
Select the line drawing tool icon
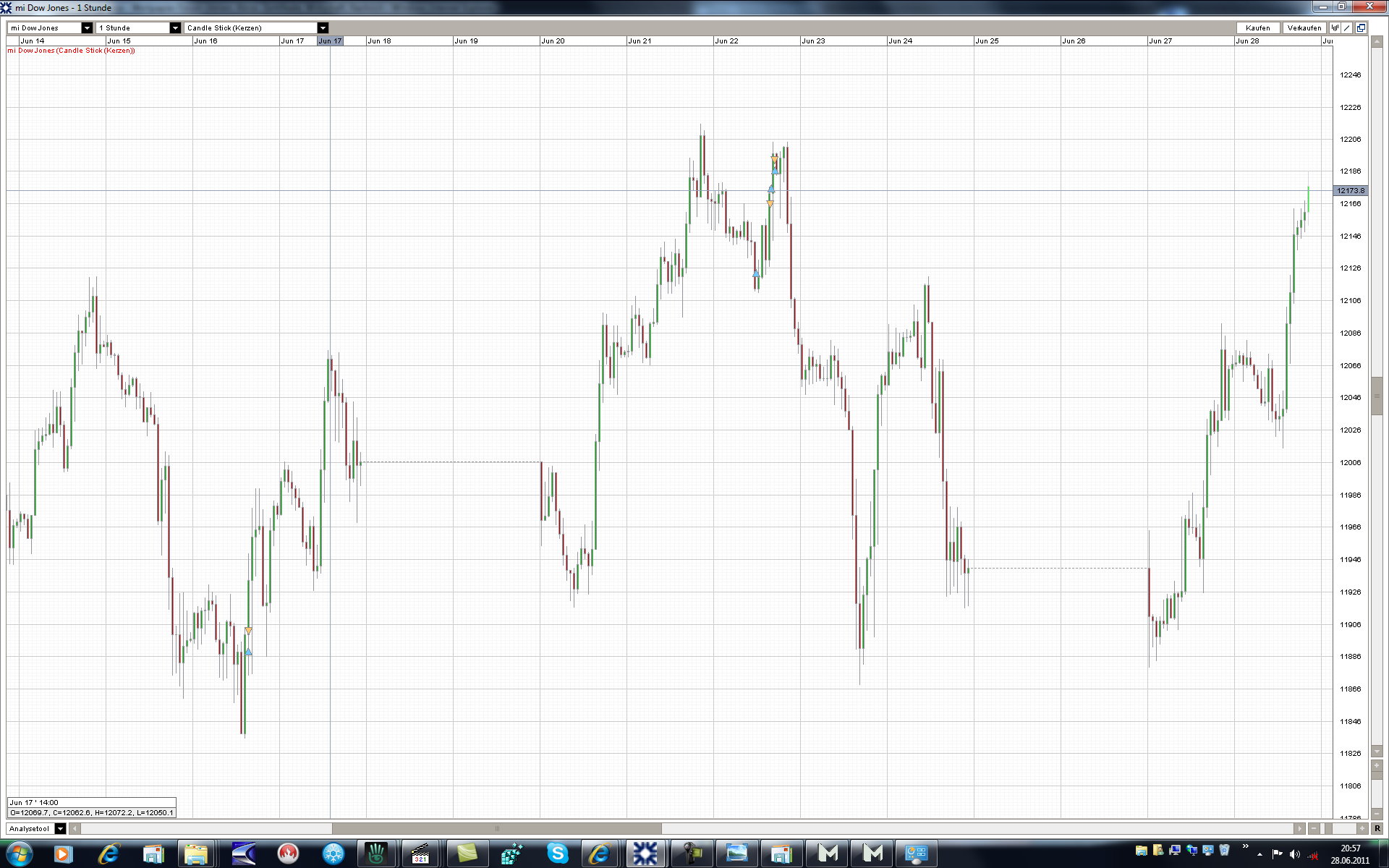pos(1348,28)
